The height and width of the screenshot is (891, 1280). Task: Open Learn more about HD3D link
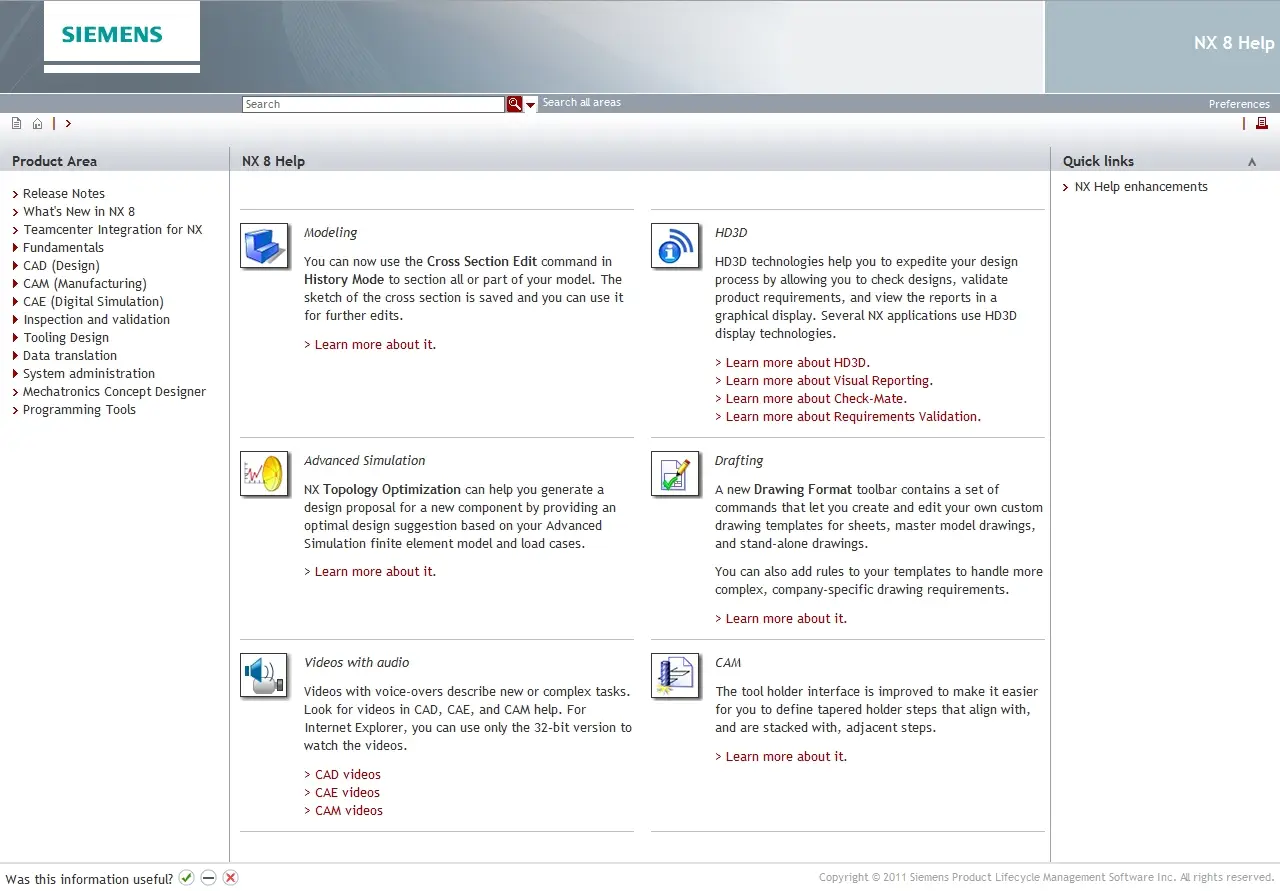point(797,363)
